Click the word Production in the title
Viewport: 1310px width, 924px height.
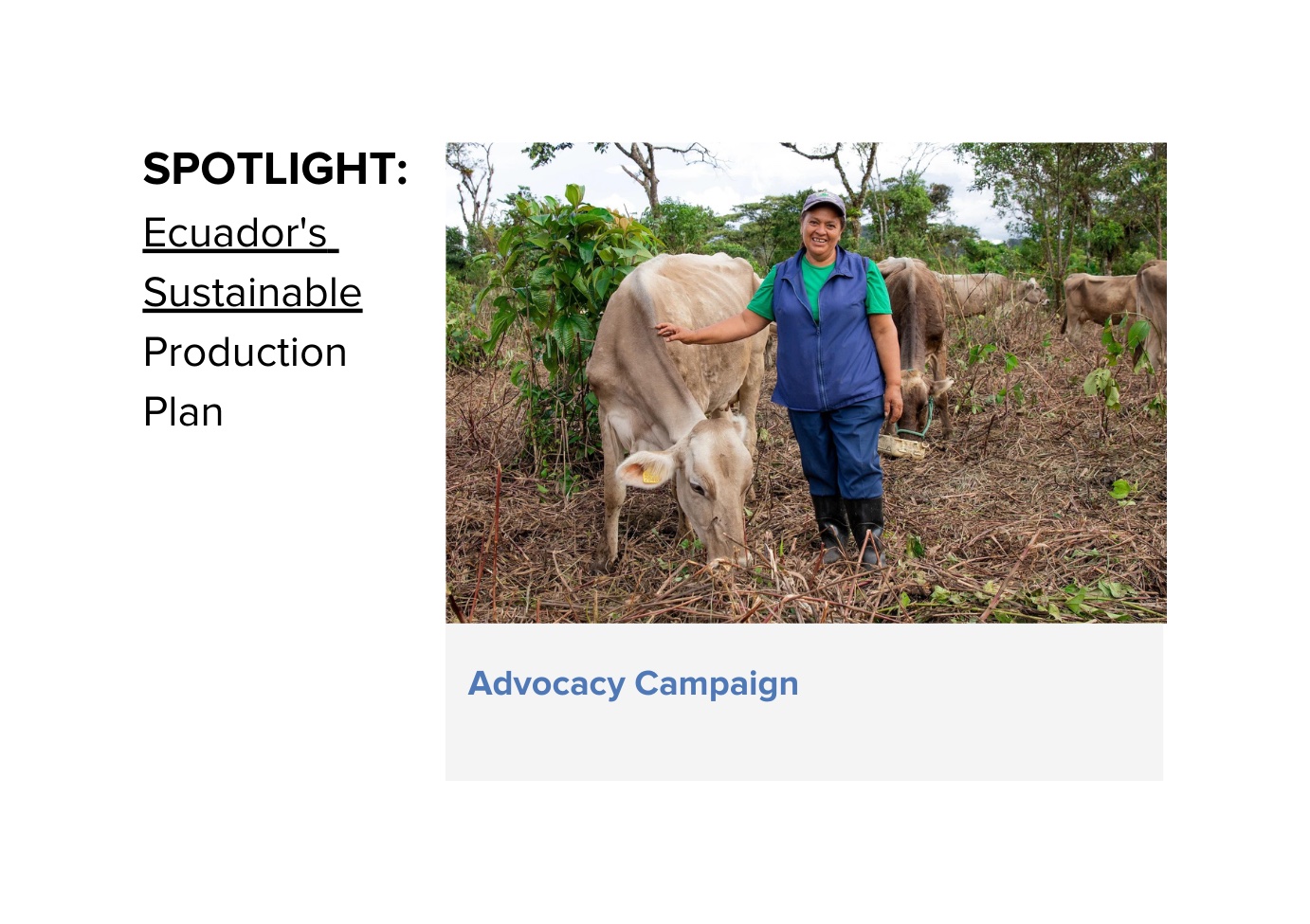click(245, 353)
